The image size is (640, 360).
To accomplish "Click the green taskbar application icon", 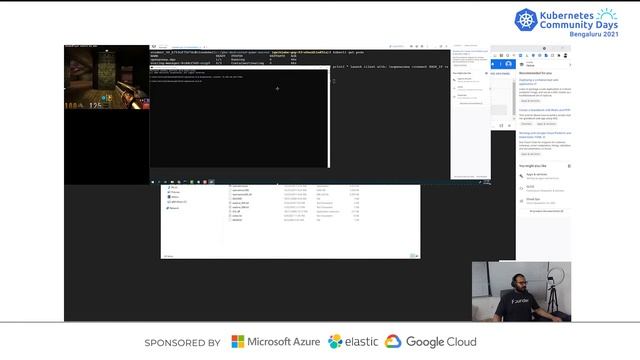I will tap(192, 182).
